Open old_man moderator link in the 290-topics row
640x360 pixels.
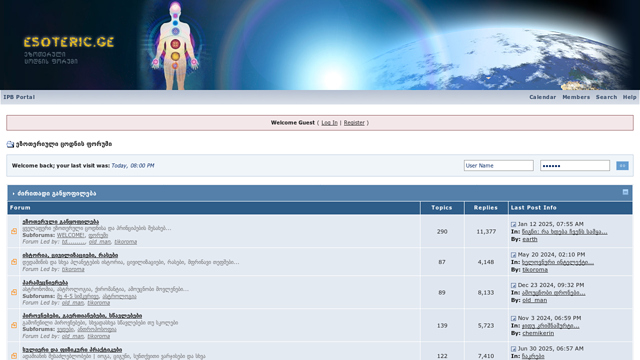pos(100,242)
